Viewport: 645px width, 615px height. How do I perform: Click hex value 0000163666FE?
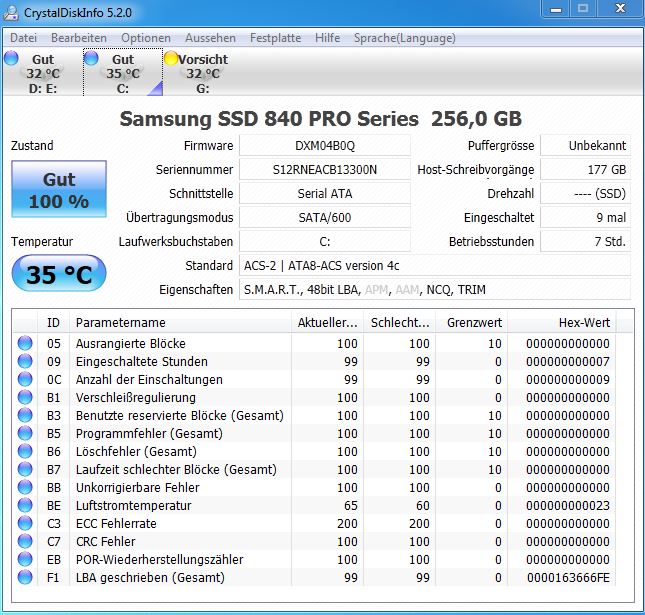point(568,578)
